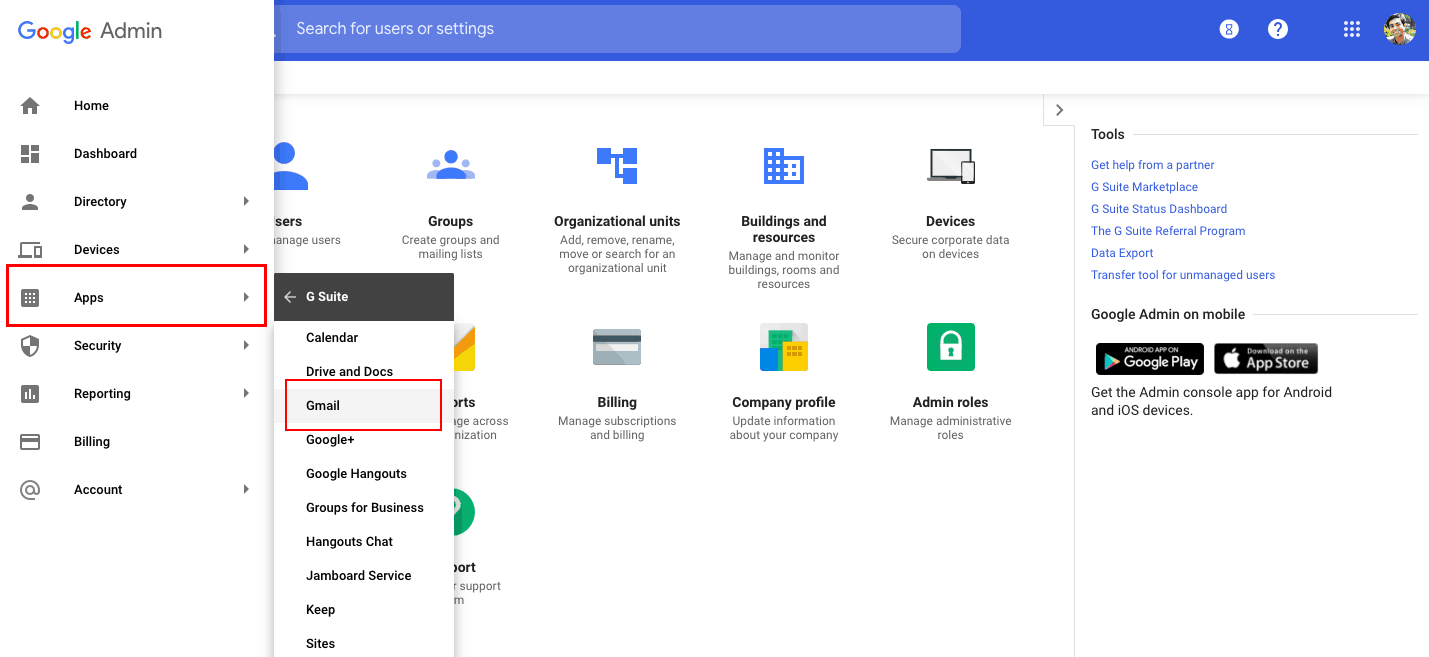The image size is (1429, 657).
Task: Click the Data Export link
Action: tap(1122, 253)
